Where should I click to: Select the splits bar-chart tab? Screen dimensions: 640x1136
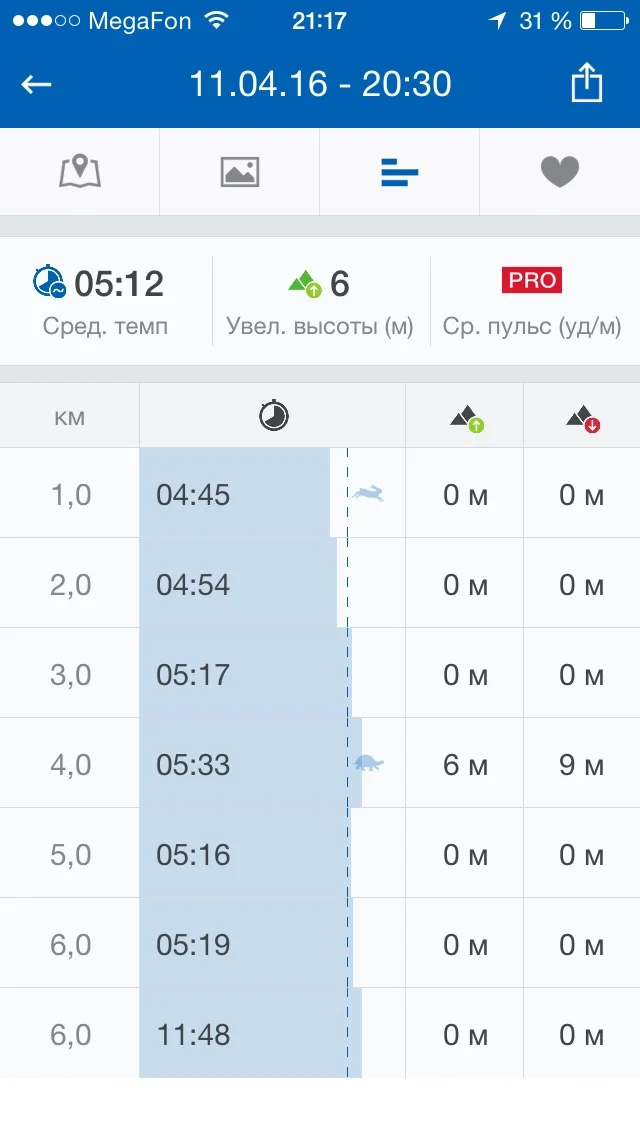[x=400, y=173]
